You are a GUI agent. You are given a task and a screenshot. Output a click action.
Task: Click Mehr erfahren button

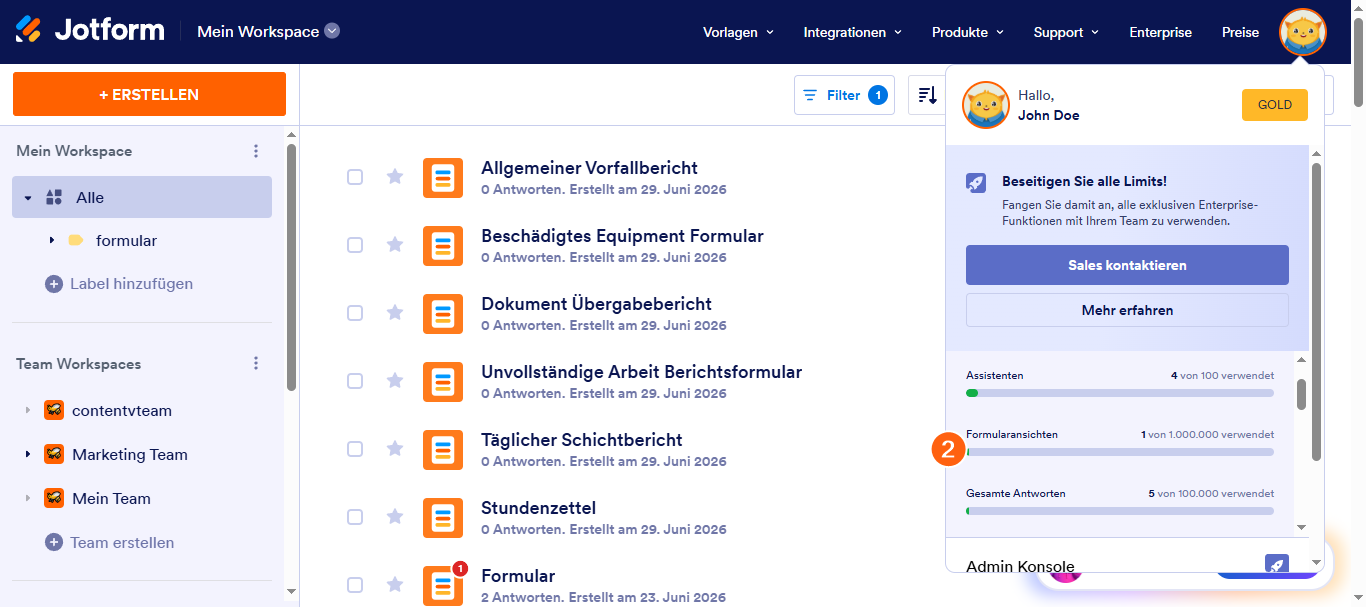[1127, 310]
